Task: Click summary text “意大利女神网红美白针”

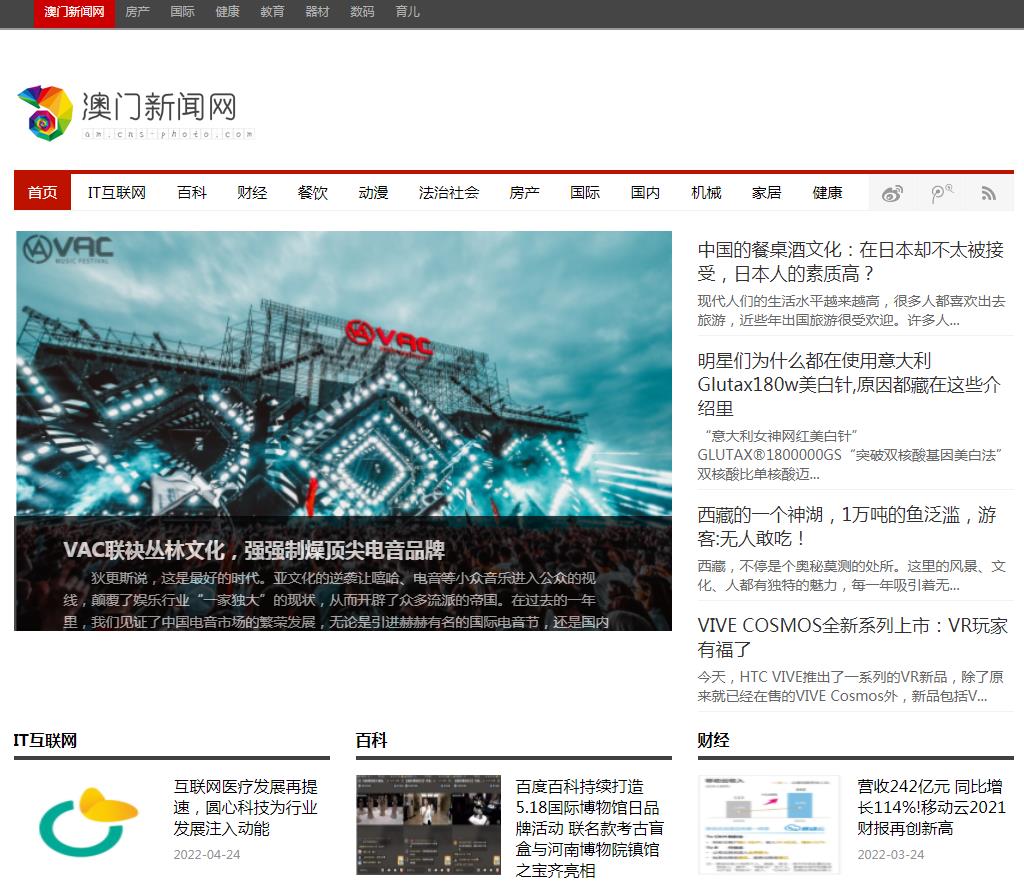Action: pyautogui.click(x=850, y=455)
